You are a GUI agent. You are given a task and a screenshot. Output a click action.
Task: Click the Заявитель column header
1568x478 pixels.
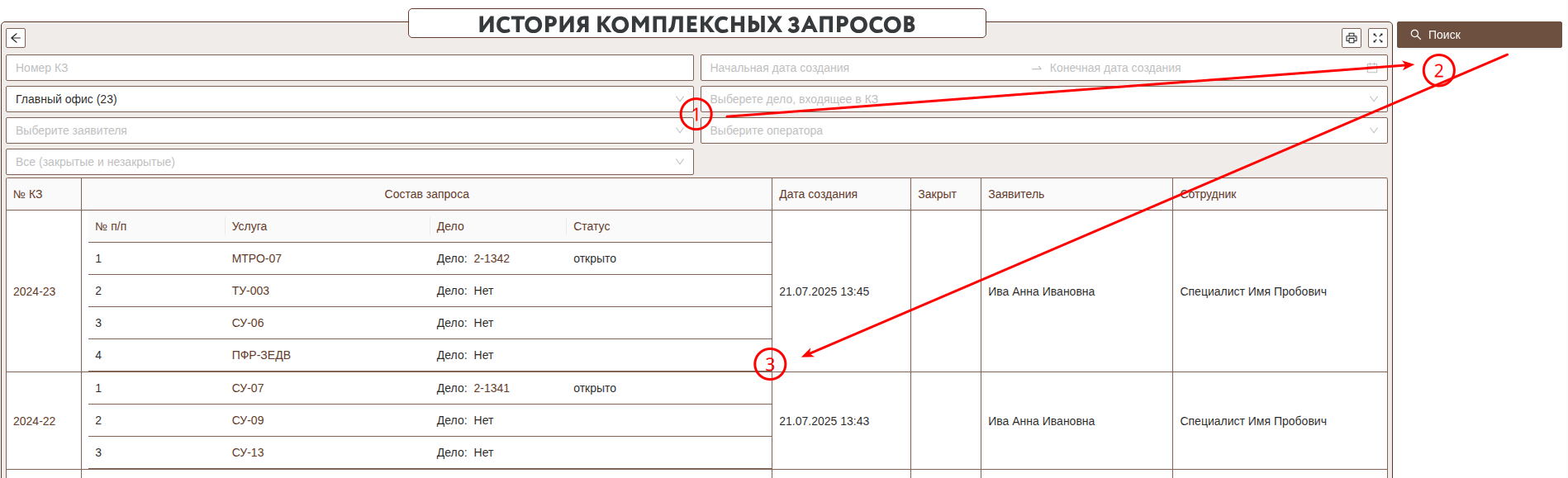click(x=1016, y=194)
